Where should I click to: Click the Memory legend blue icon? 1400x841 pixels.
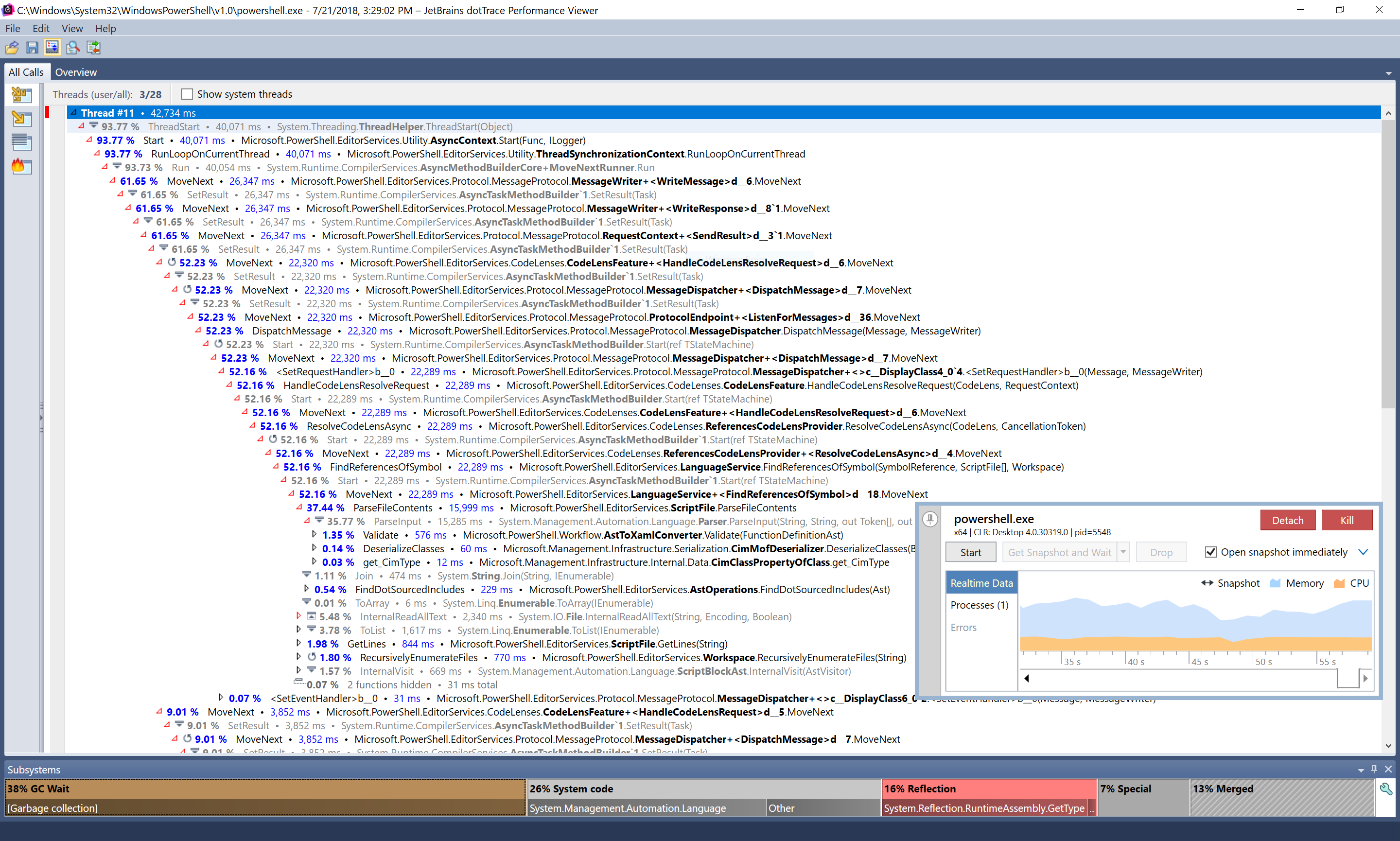coord(1275,582)
